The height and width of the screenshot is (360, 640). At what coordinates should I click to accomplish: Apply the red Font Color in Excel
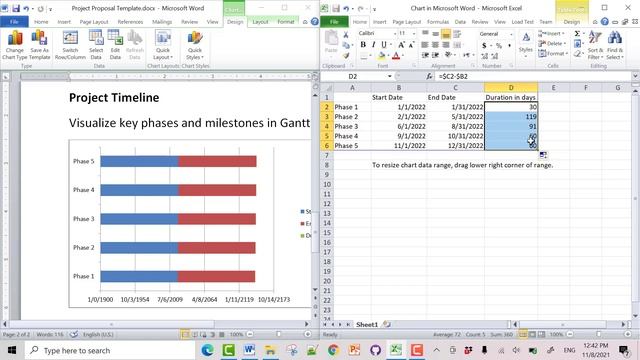pos(396,56)
